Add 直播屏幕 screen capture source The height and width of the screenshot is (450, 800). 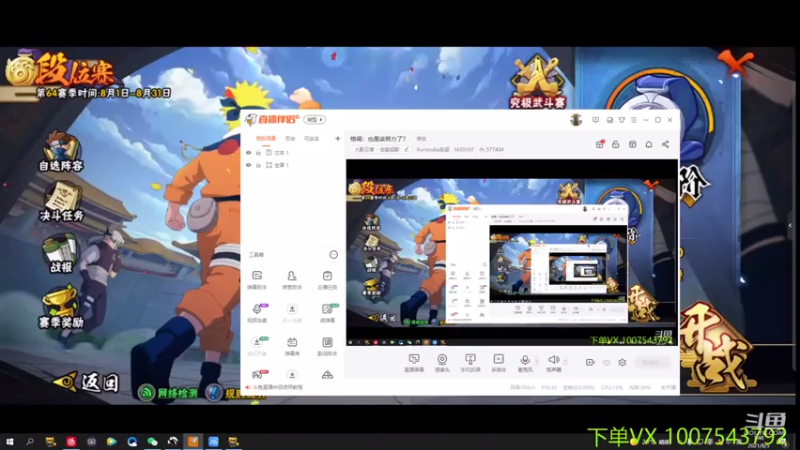[414, 363]
